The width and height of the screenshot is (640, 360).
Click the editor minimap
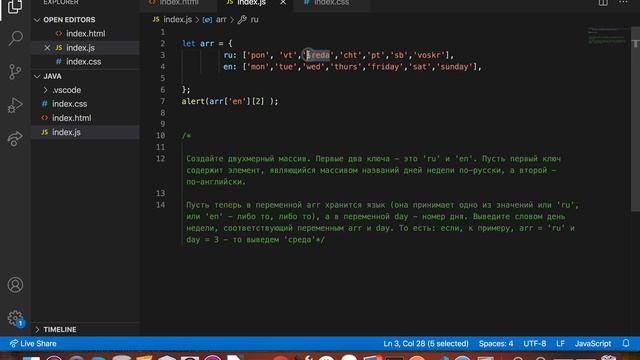607,36
